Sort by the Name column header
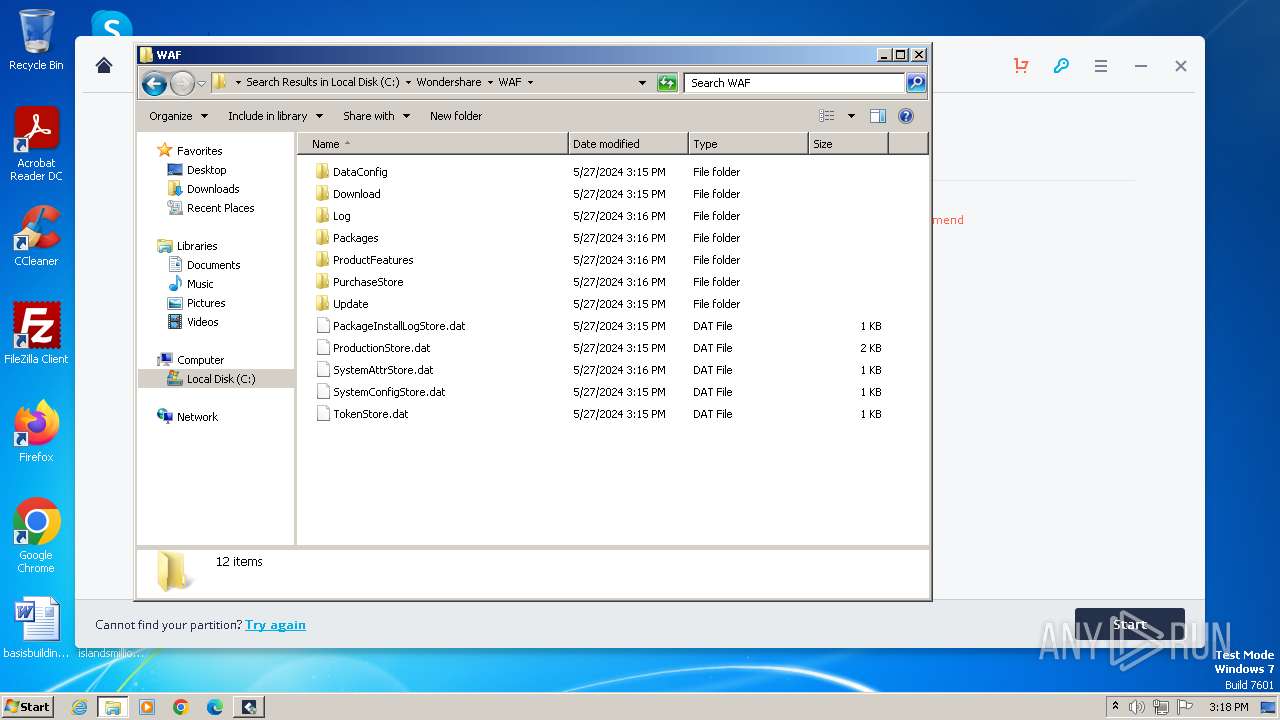The height and width of the screenshot is (720, 1280). pos(433,144)
